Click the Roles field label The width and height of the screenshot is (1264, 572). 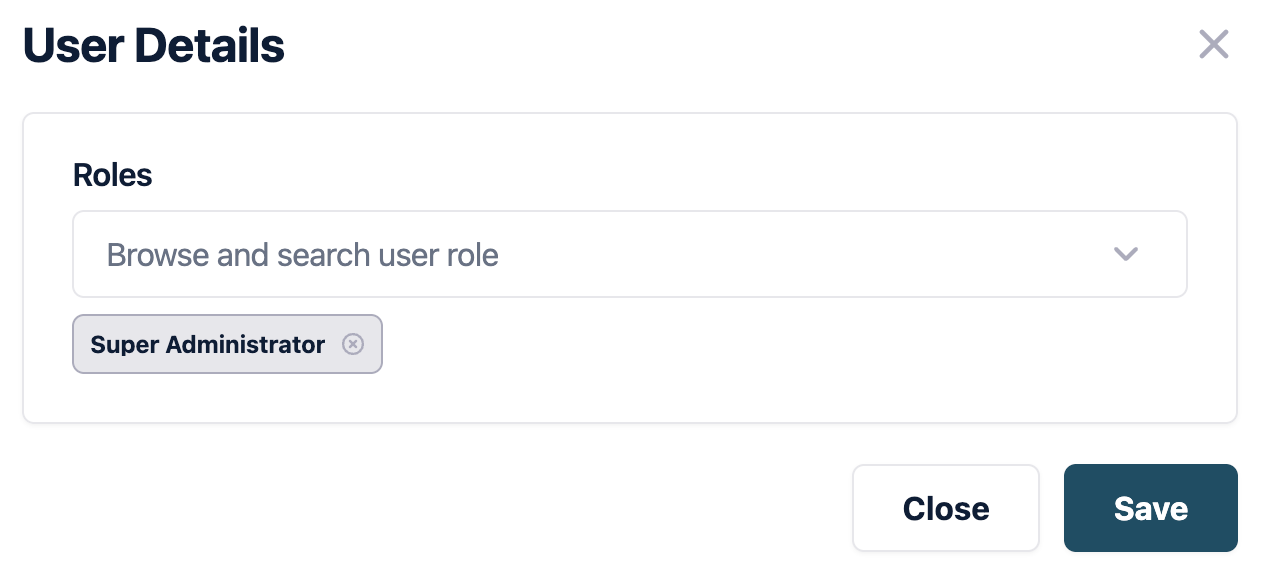pos(112,175)
